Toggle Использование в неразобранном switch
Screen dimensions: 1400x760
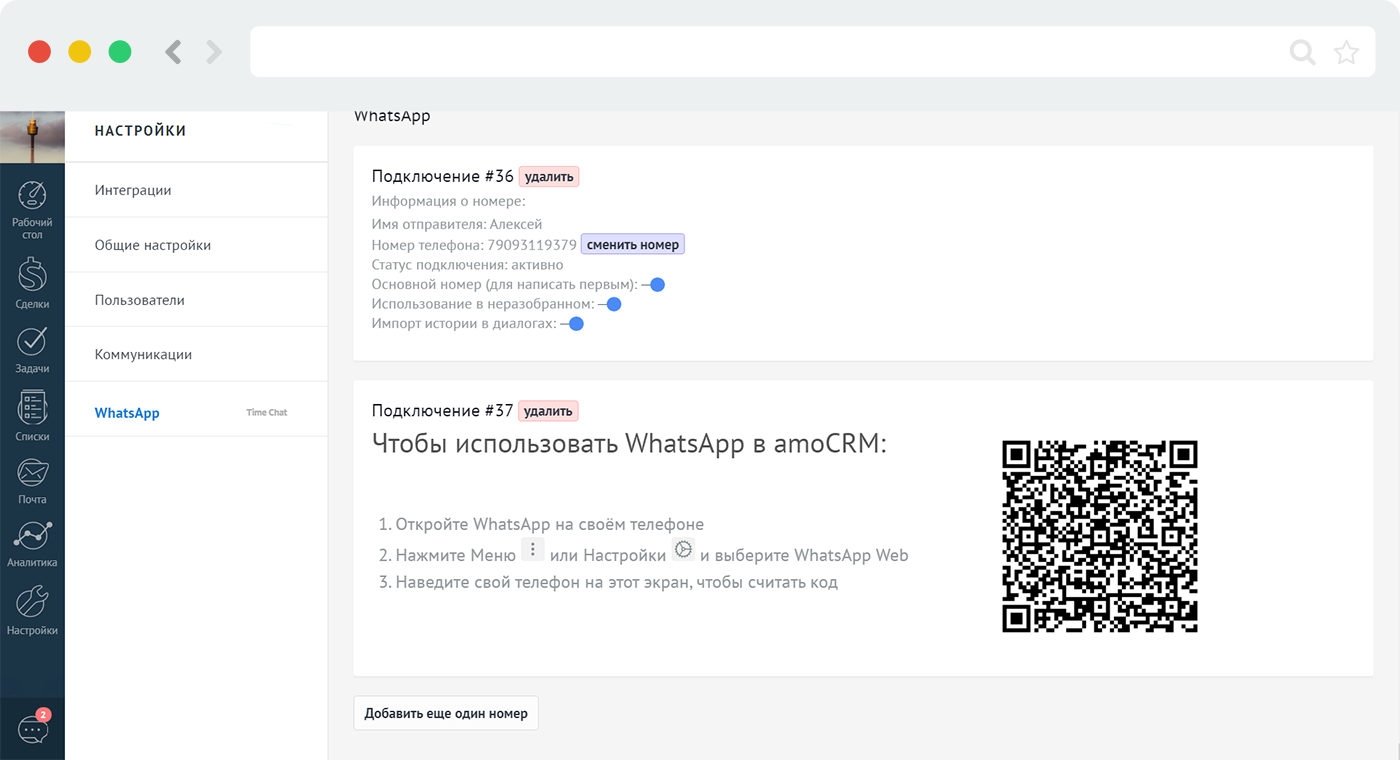(x=610, y=304)
